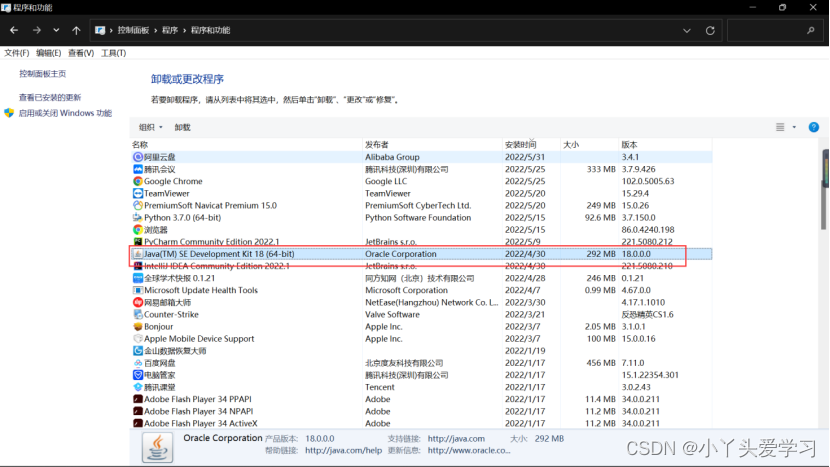Click the Forward navigation arrow
The width and height of the screenshot is (830, 467).
37,30
